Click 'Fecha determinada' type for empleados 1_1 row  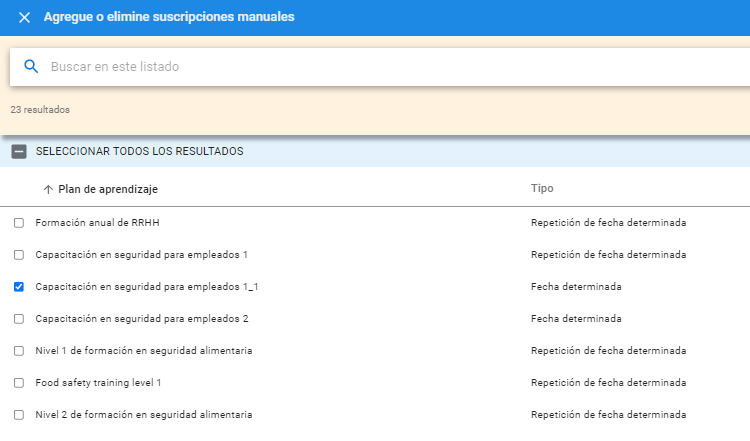[x=576, y=287]
